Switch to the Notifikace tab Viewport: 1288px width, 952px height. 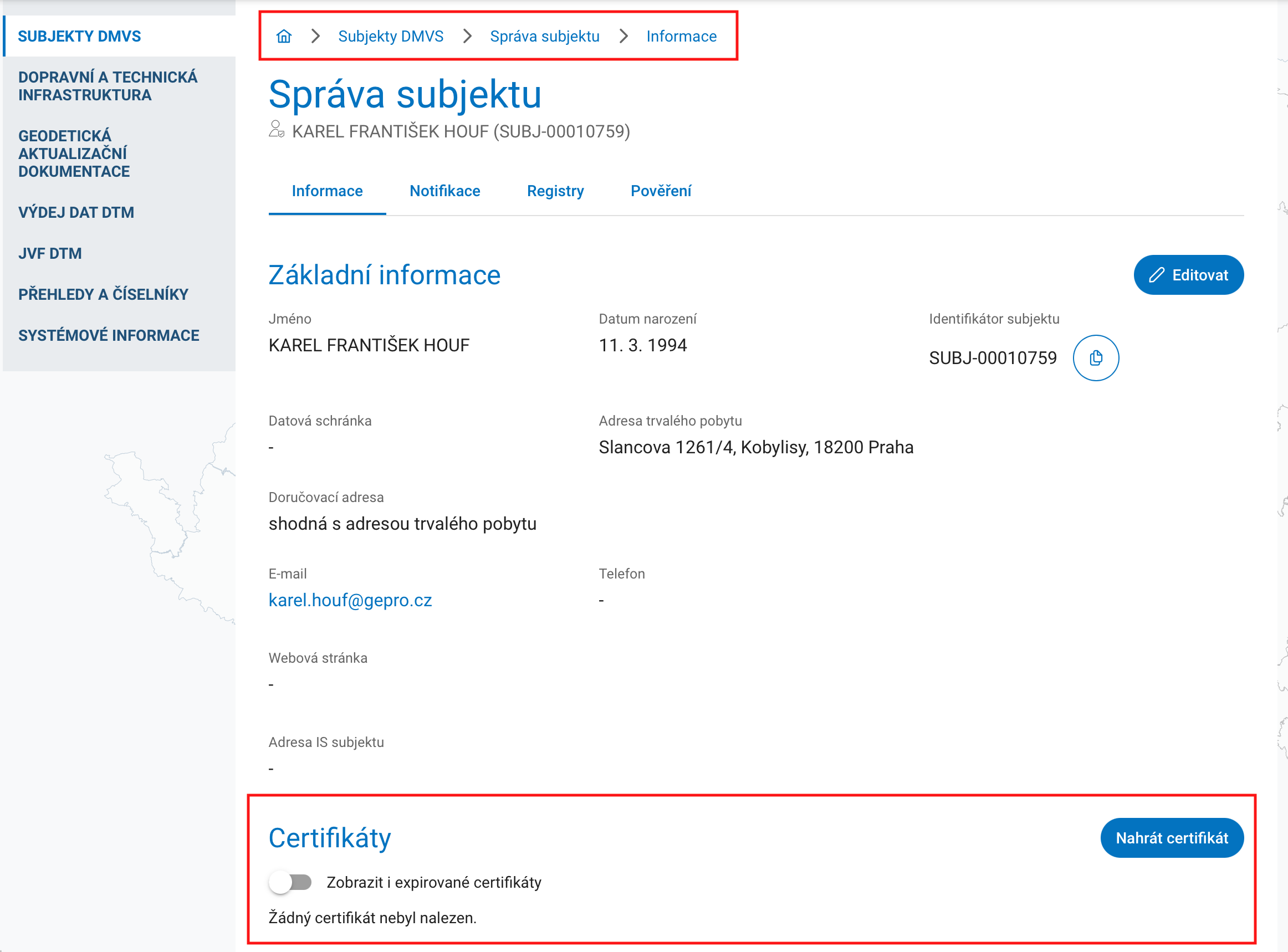[444, 191]
